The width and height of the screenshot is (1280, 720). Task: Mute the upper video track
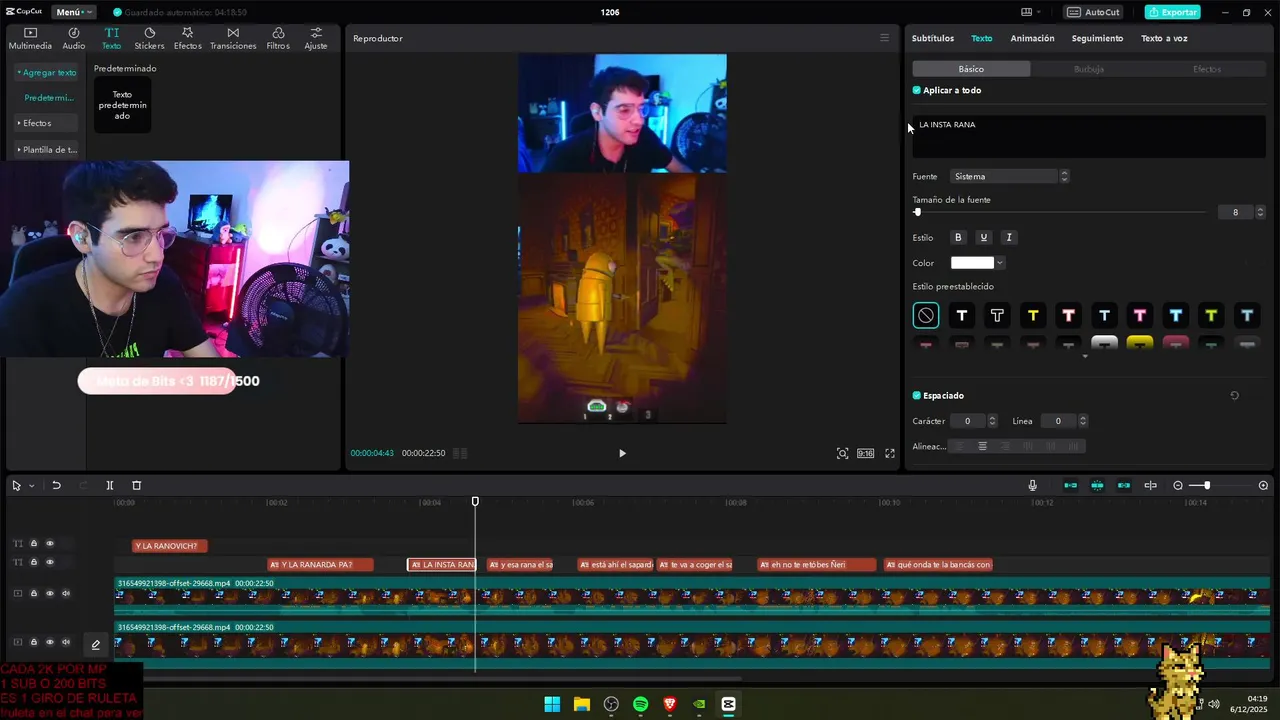[x=66, y=593]
